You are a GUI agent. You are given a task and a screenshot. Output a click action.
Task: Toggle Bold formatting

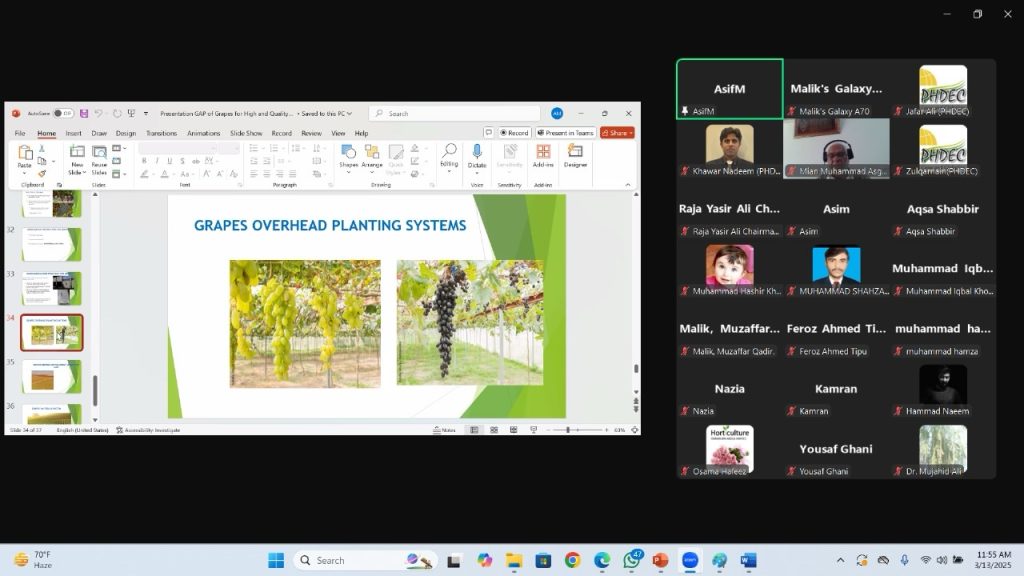(x=144, y=160)
